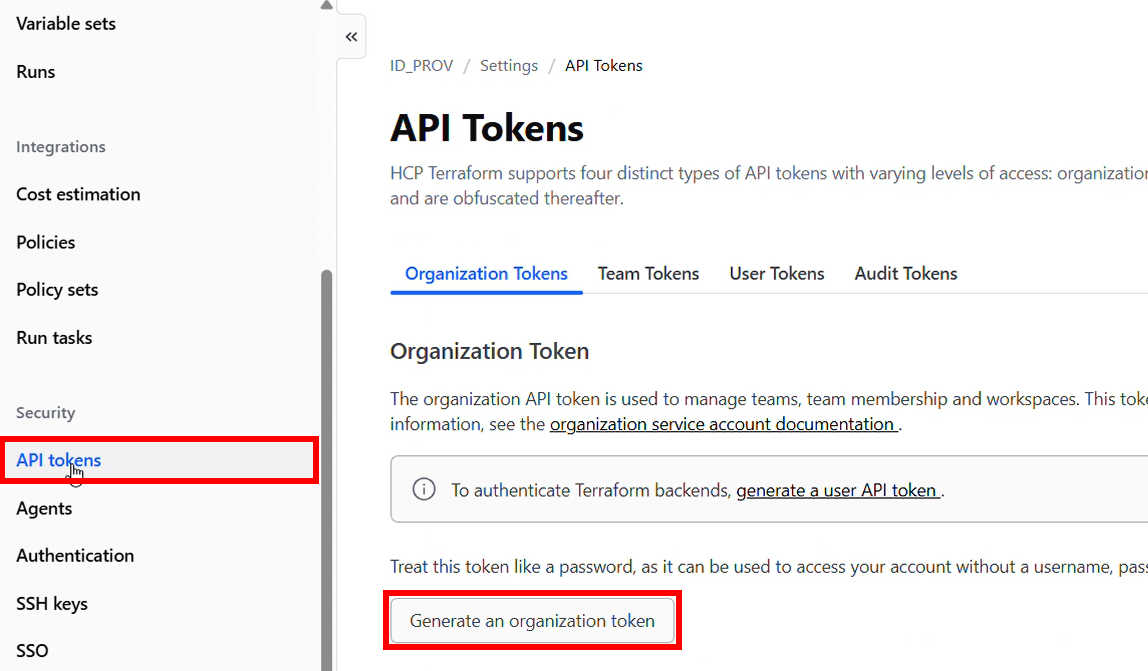This screenshot has height=671, width=1148.
Task: Click the ID_PROV breadcrumb
Action: 422,65
